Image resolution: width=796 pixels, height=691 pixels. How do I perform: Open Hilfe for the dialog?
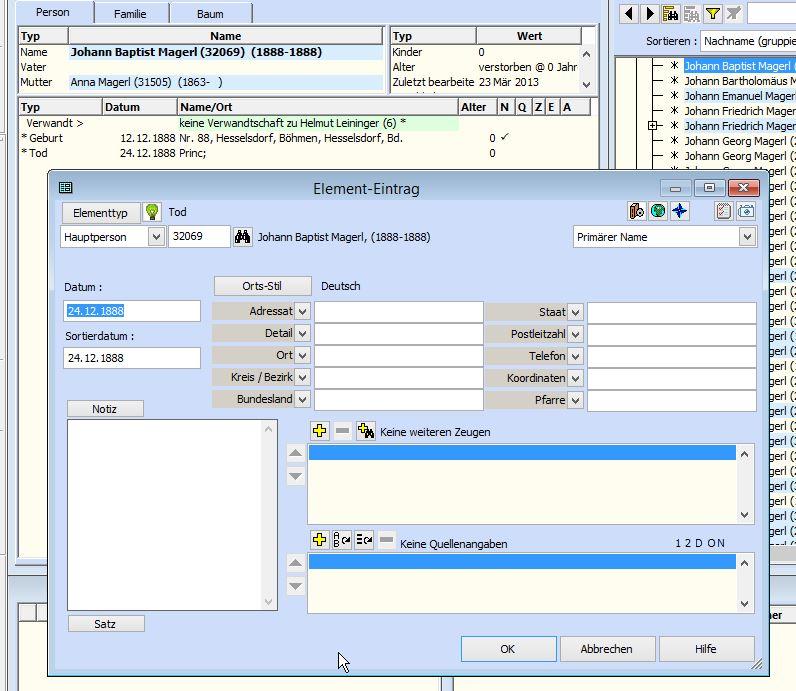706,649
